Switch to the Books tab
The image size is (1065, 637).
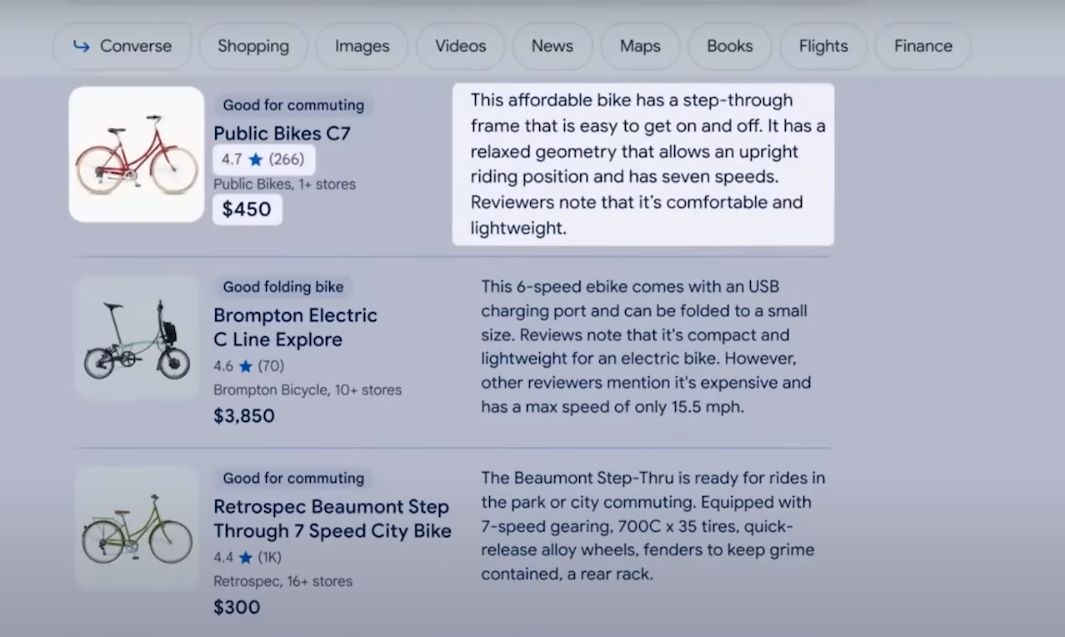tap(730, 46)
